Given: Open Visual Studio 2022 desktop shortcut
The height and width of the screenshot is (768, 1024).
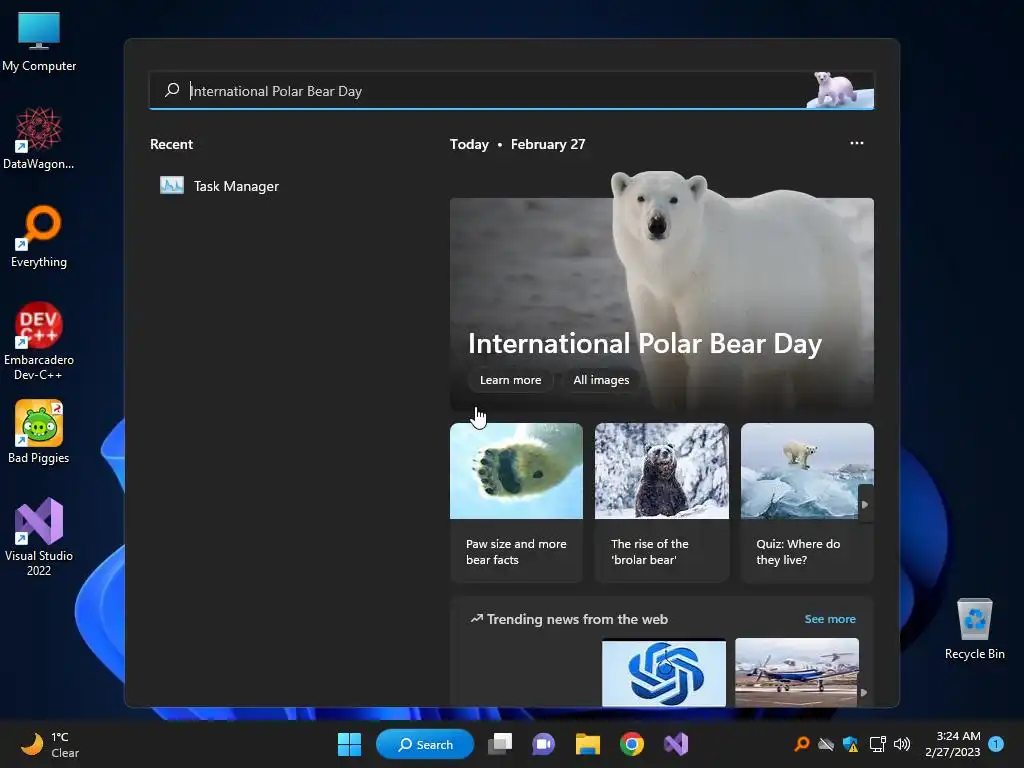Looking at the screenshot, I should (x=39, y=537).
